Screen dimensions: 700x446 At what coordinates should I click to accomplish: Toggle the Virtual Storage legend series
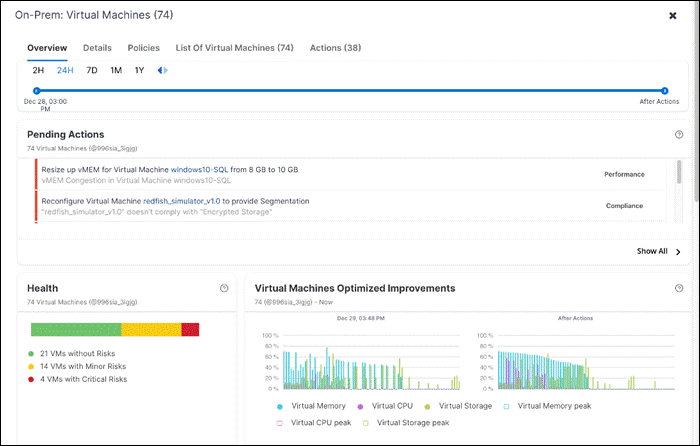[x=458, y=406]
